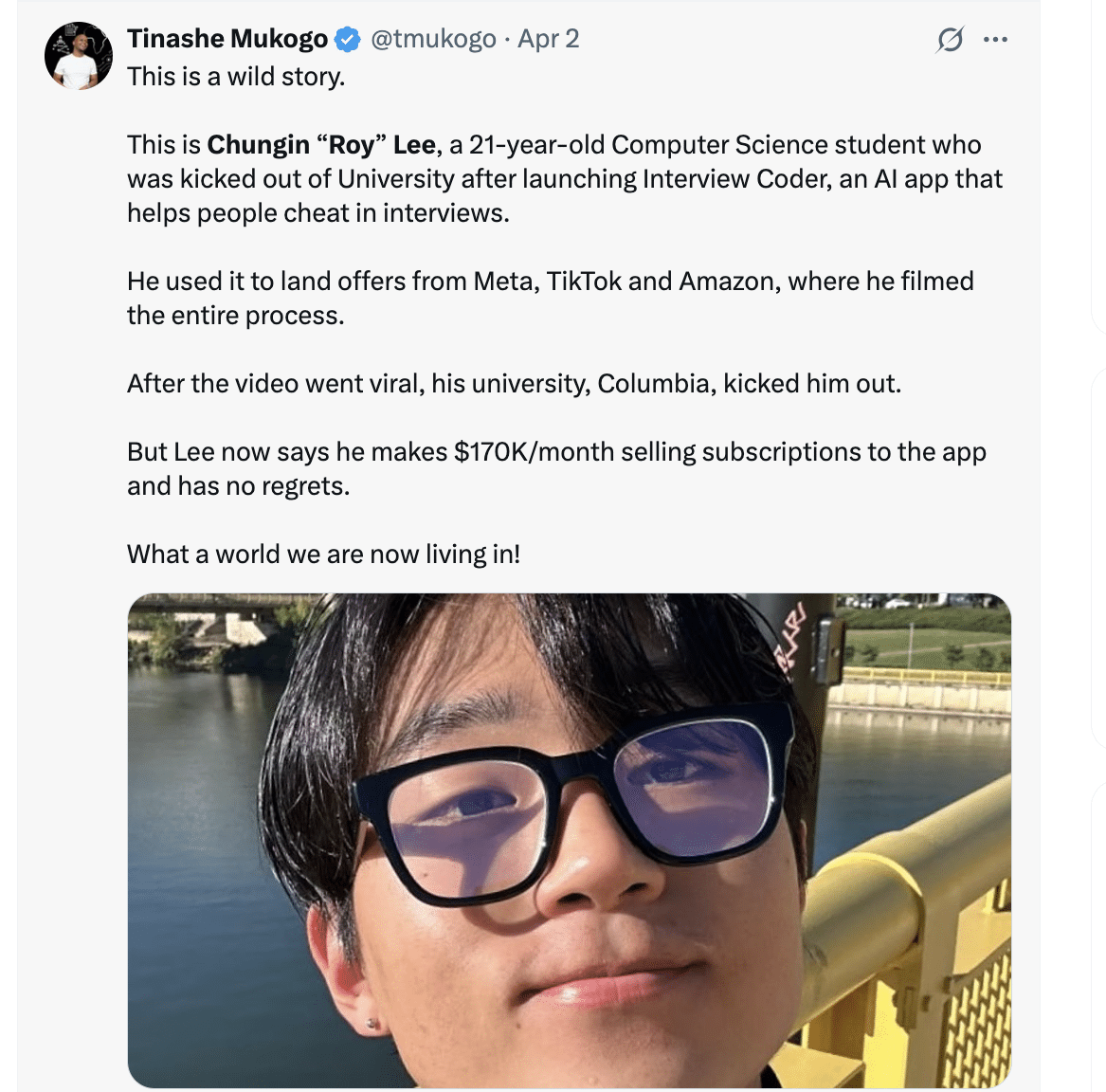Click the 'This is a wild story.' line
Screen dimensions: 1106x1092
click(236, 76)
